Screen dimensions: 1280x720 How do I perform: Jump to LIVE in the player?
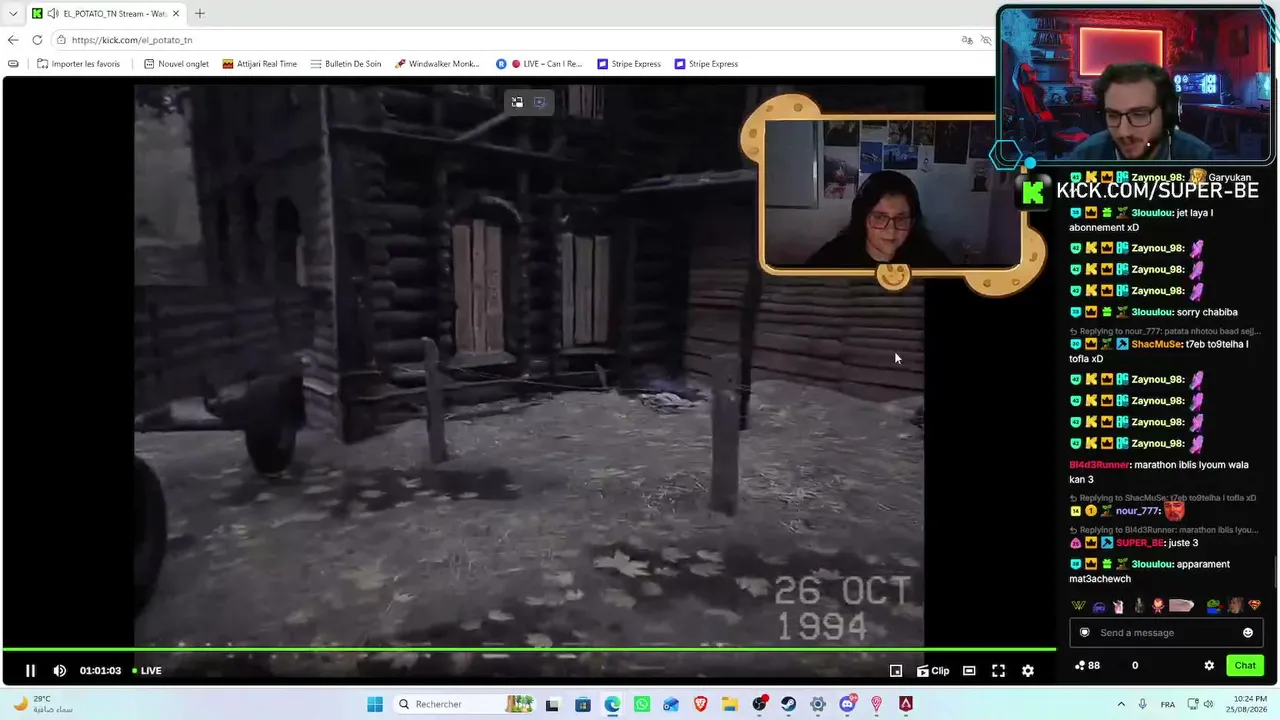(x=147, y=671)
